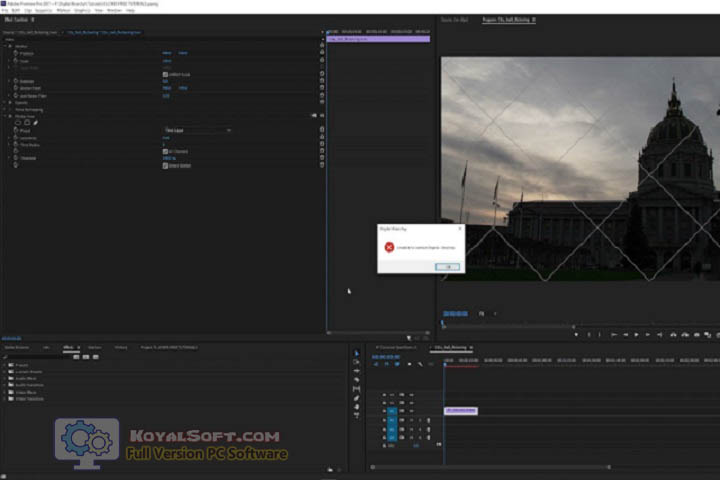
Task: Mute the A1 audio track
Action: pyautogui.click(x=411, y=420)
